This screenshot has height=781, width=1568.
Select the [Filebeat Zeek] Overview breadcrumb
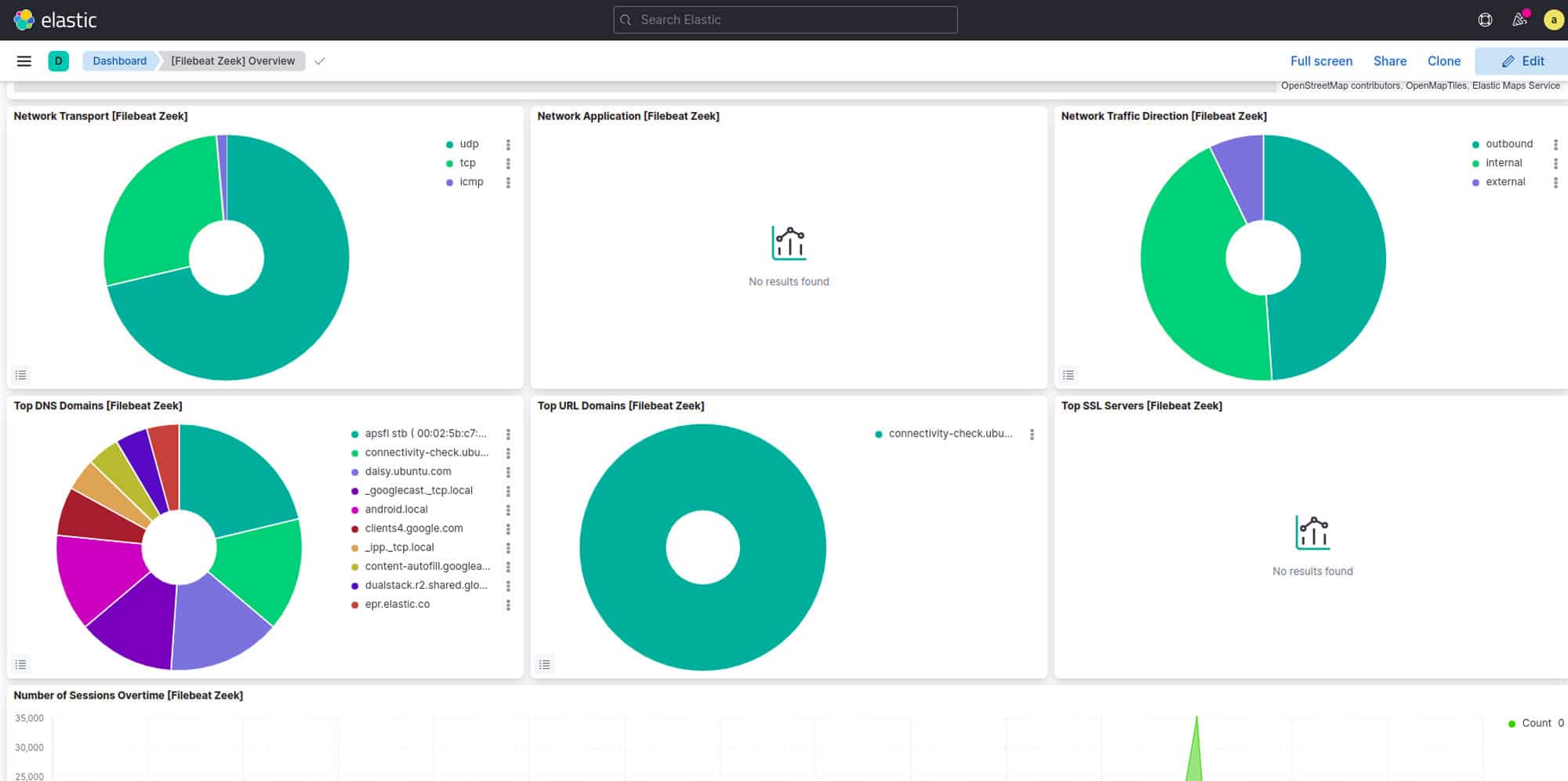click(232, 60)
